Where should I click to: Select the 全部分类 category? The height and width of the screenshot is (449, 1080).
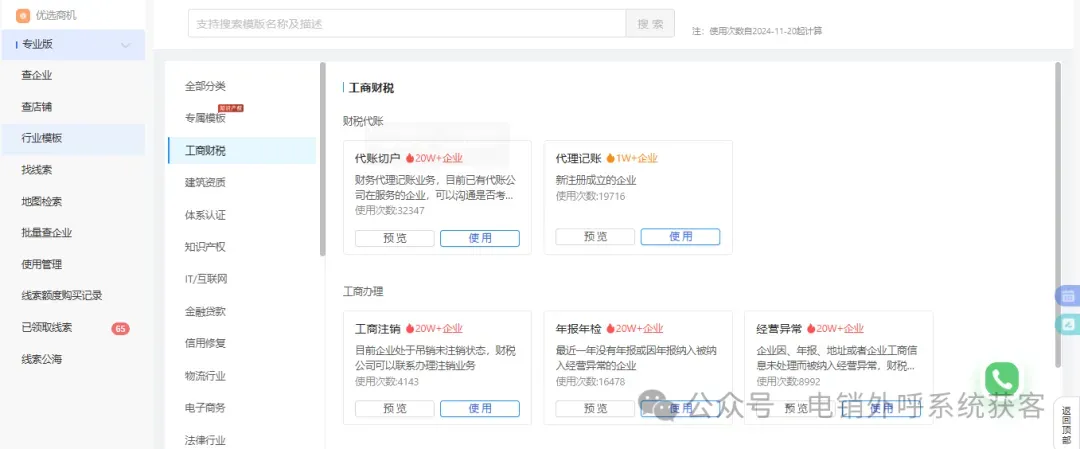(x=242, y=87)
